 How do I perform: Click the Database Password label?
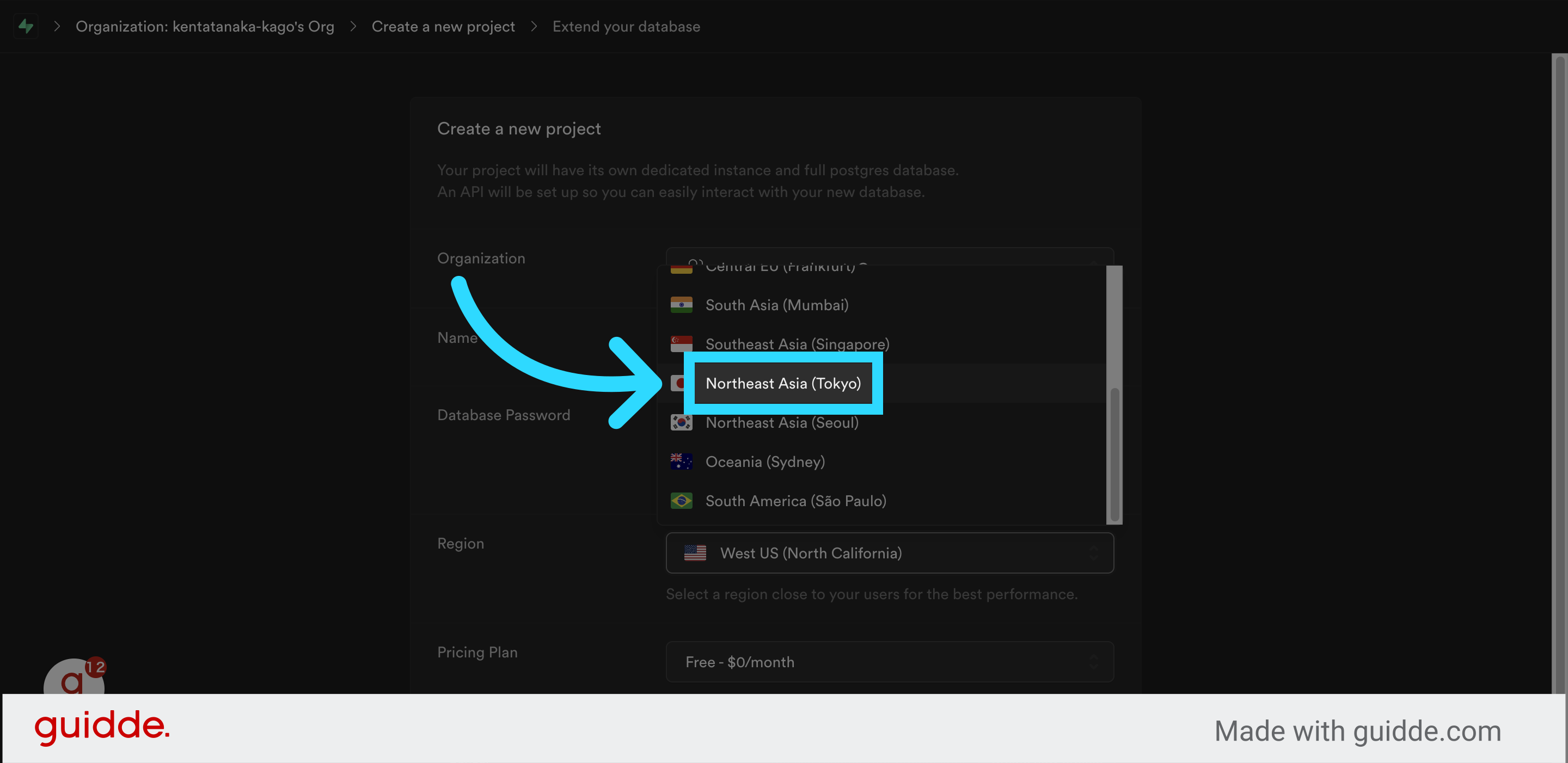coord(504,415)
